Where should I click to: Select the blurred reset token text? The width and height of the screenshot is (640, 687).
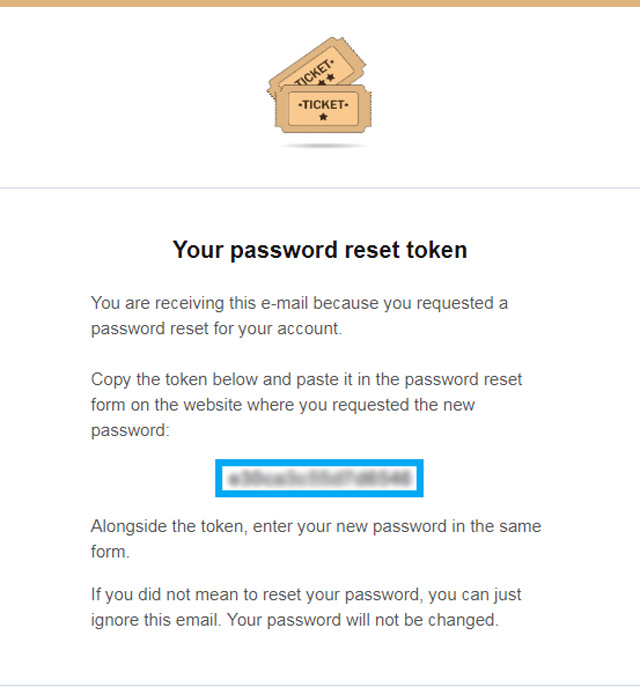(x=319, y=478)
